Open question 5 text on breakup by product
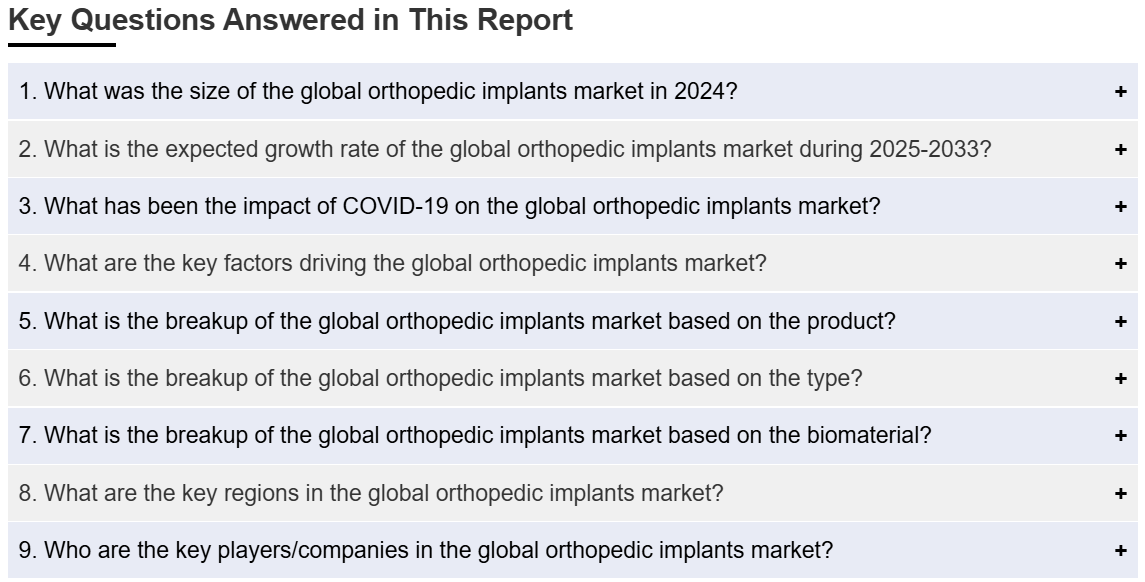 (457, 322)
